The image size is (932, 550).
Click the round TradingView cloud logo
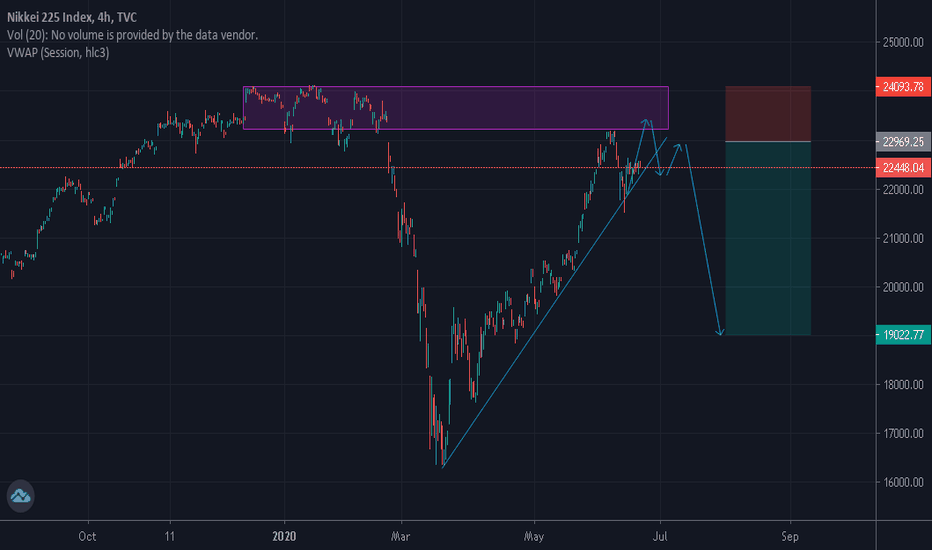coord(21,495)
